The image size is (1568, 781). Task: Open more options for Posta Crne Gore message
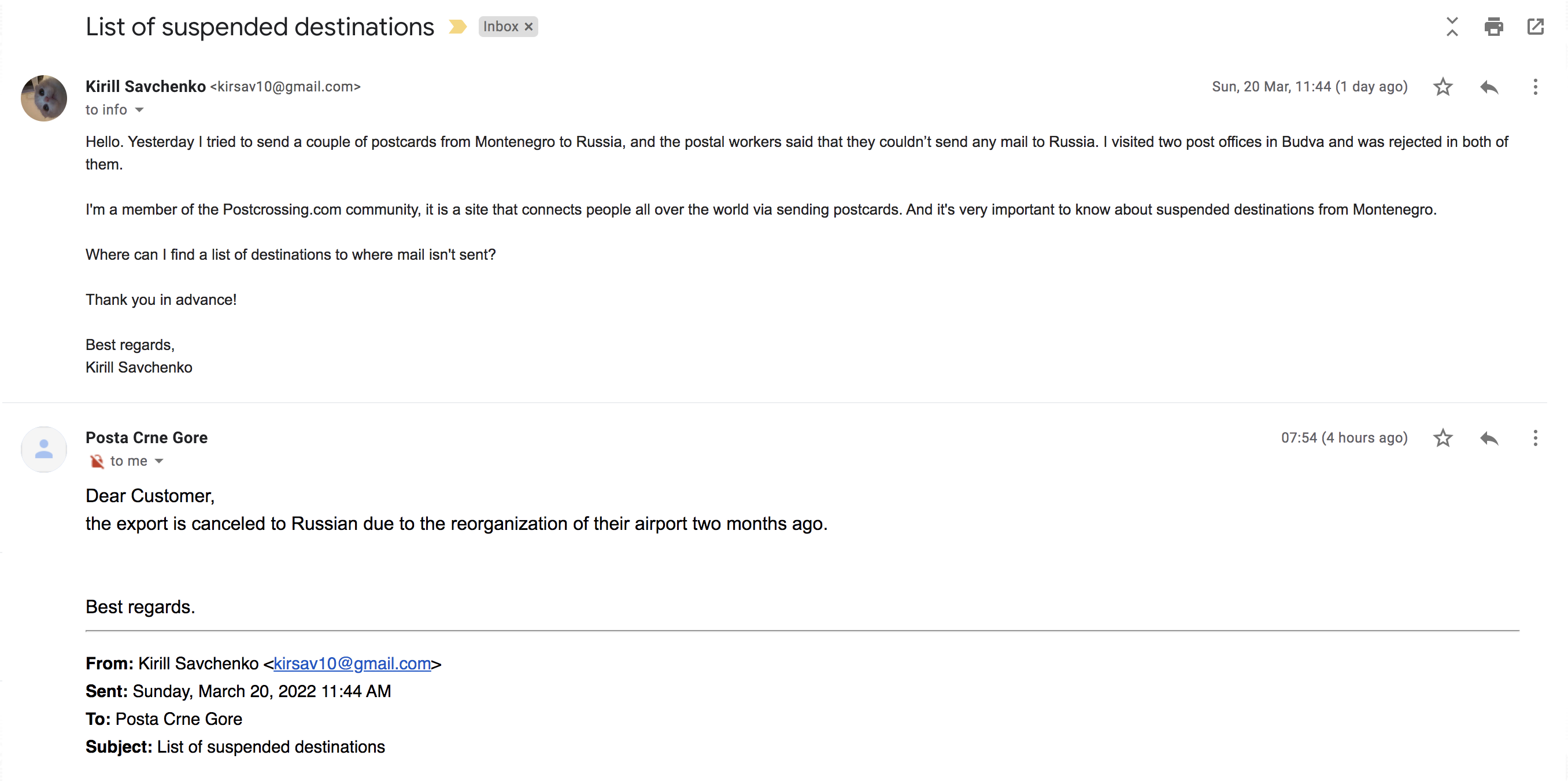click(x=1535, y=438)
